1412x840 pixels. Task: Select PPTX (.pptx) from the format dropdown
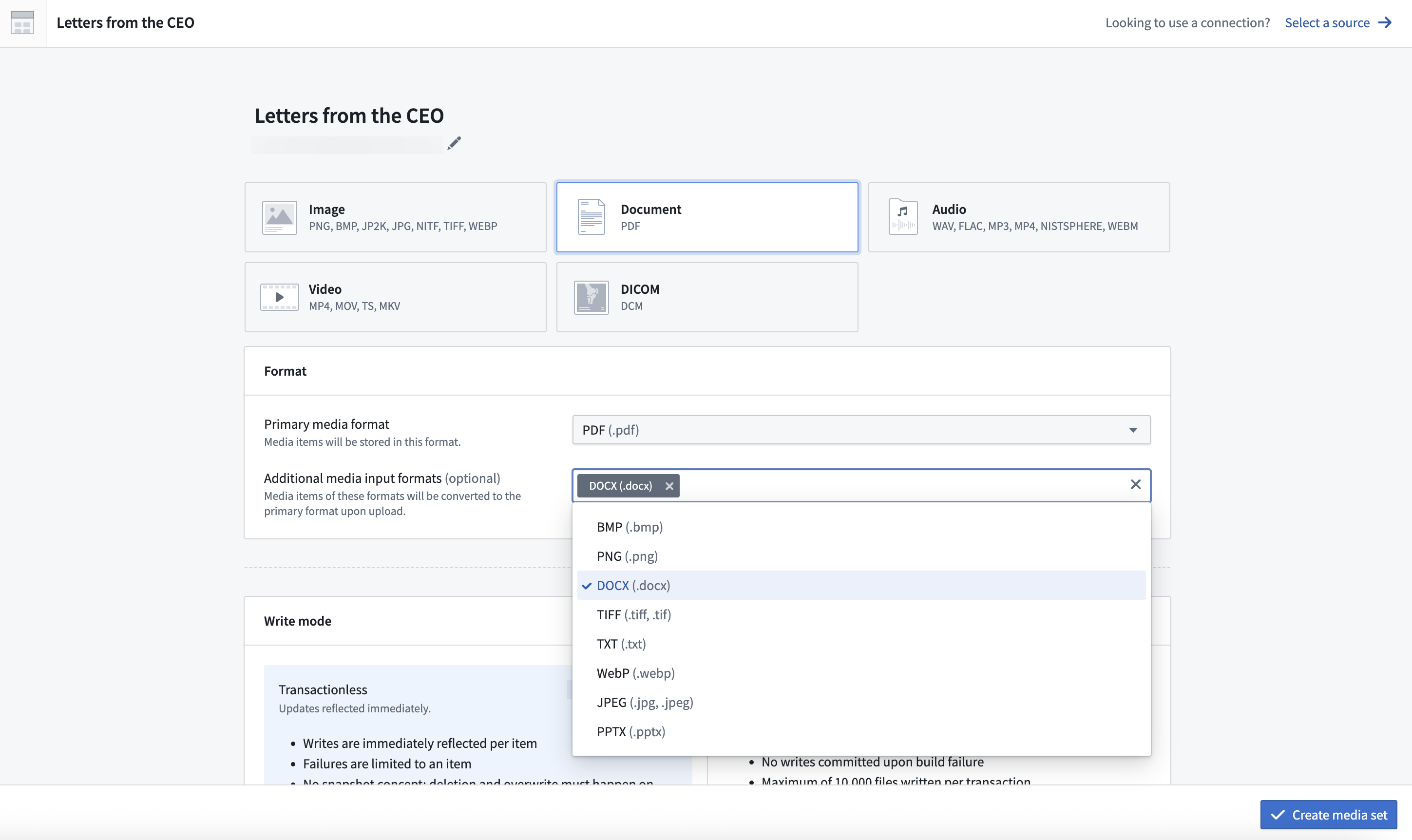(630, 731)
